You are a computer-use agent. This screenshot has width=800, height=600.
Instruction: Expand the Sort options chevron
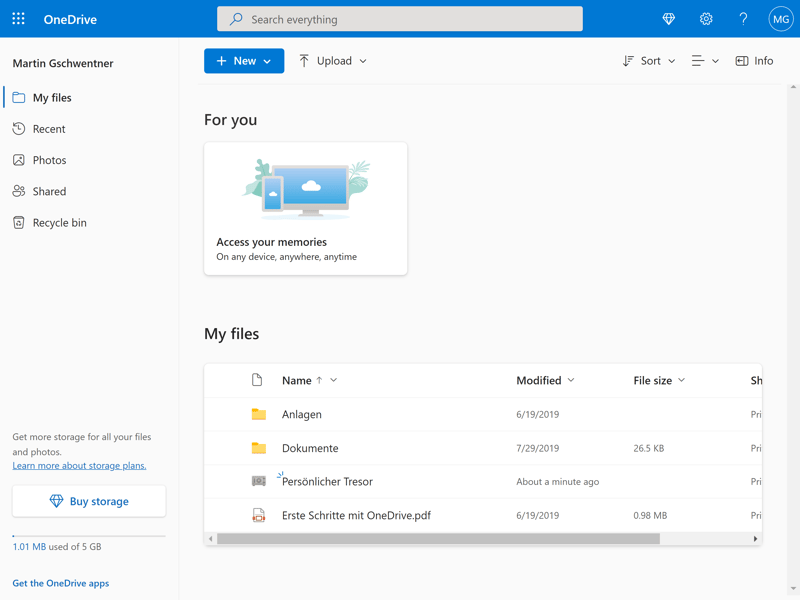tap(671, 61)
